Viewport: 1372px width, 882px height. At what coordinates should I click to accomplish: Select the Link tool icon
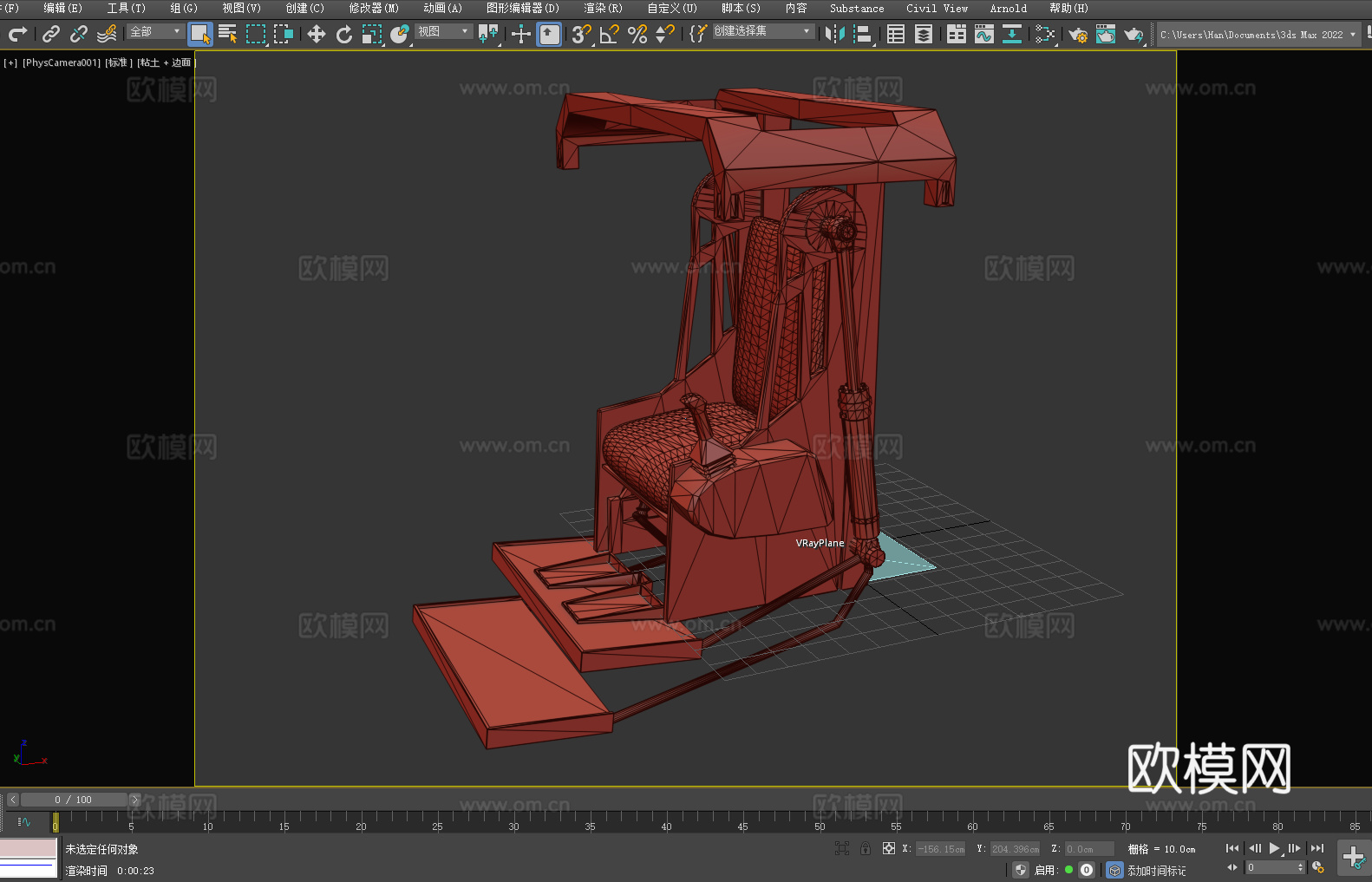51,34
